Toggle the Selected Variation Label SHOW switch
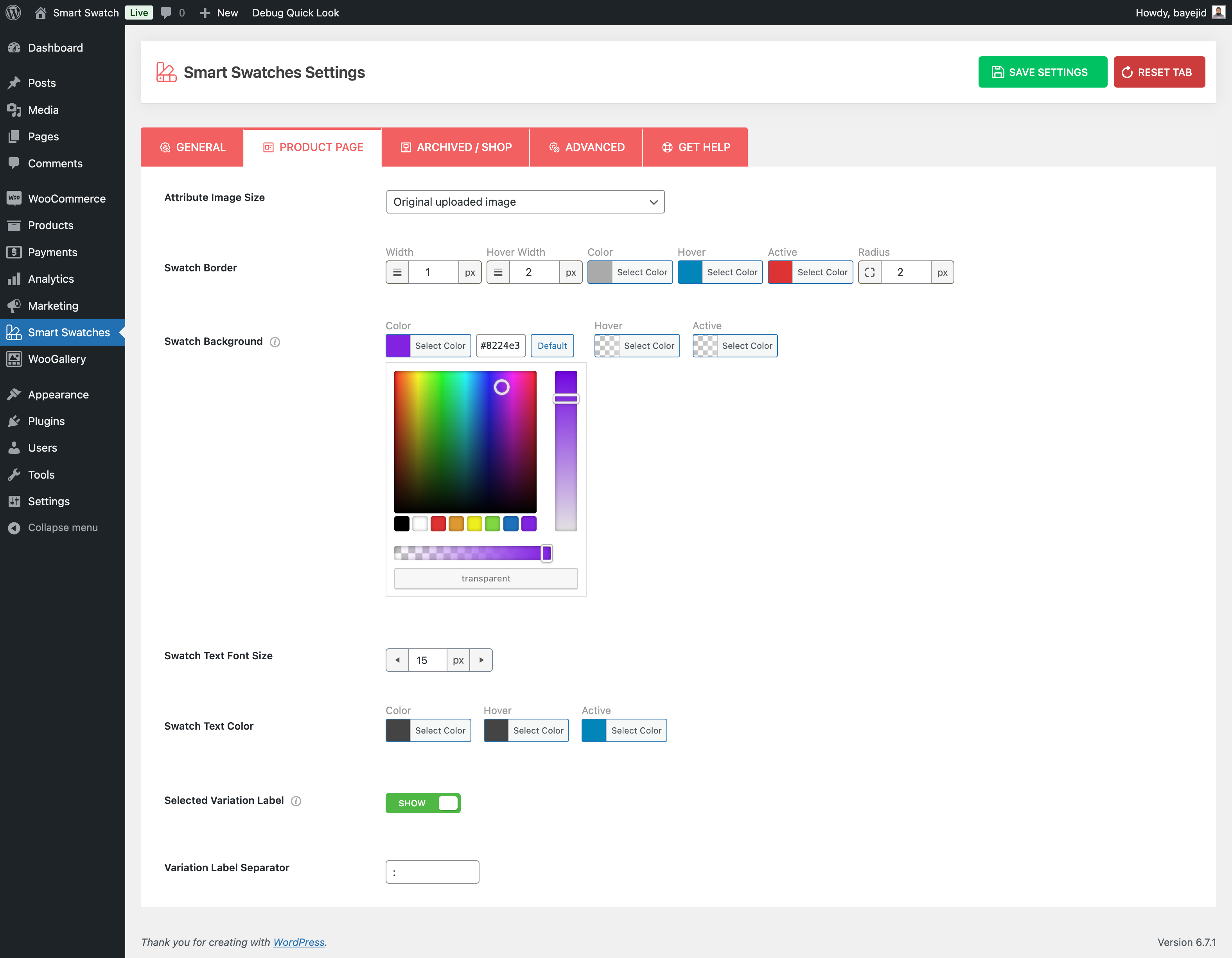The height and width of the screenshot is (958, 1232). coord(423,803)
